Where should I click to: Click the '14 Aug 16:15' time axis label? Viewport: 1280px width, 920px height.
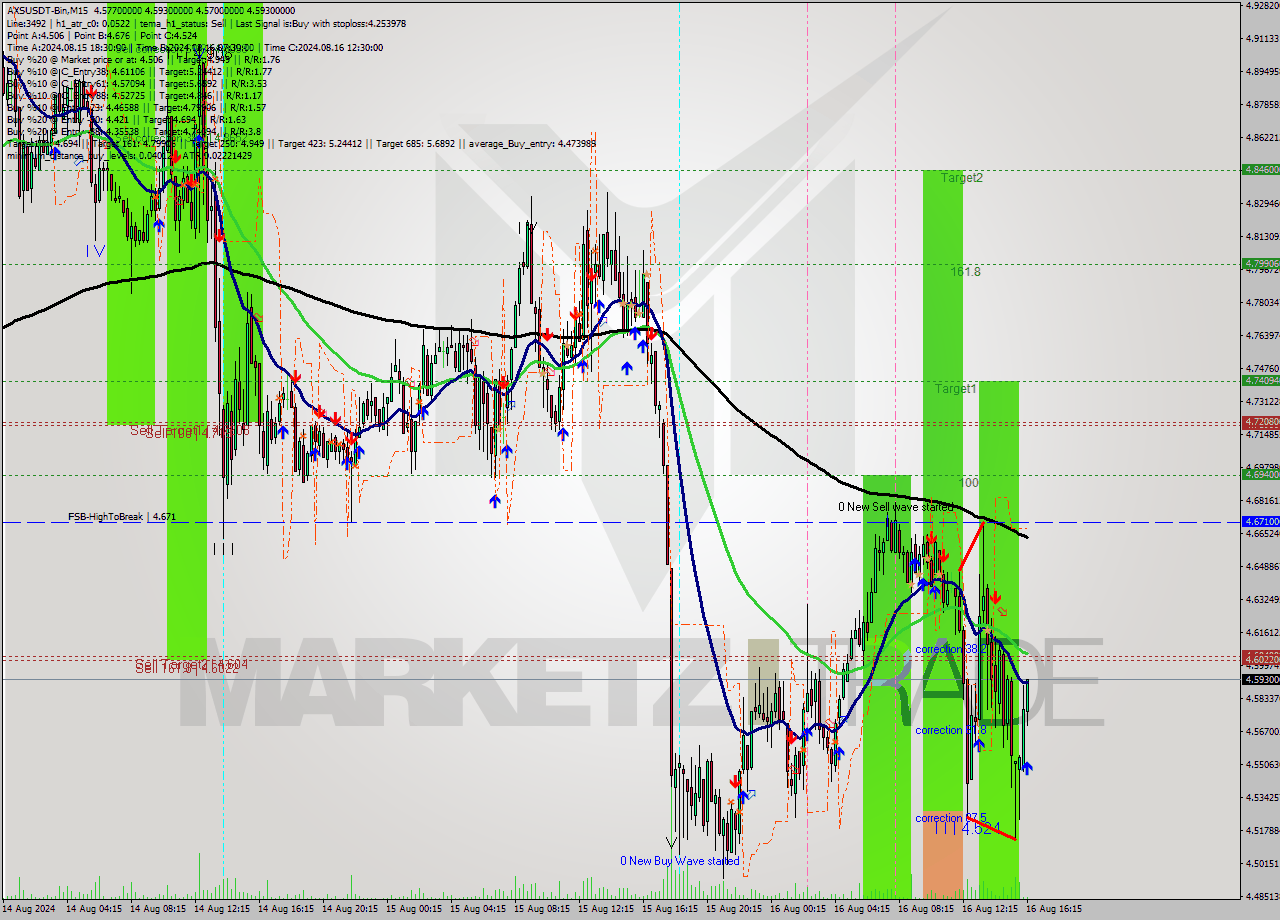(x=286, y=909)
